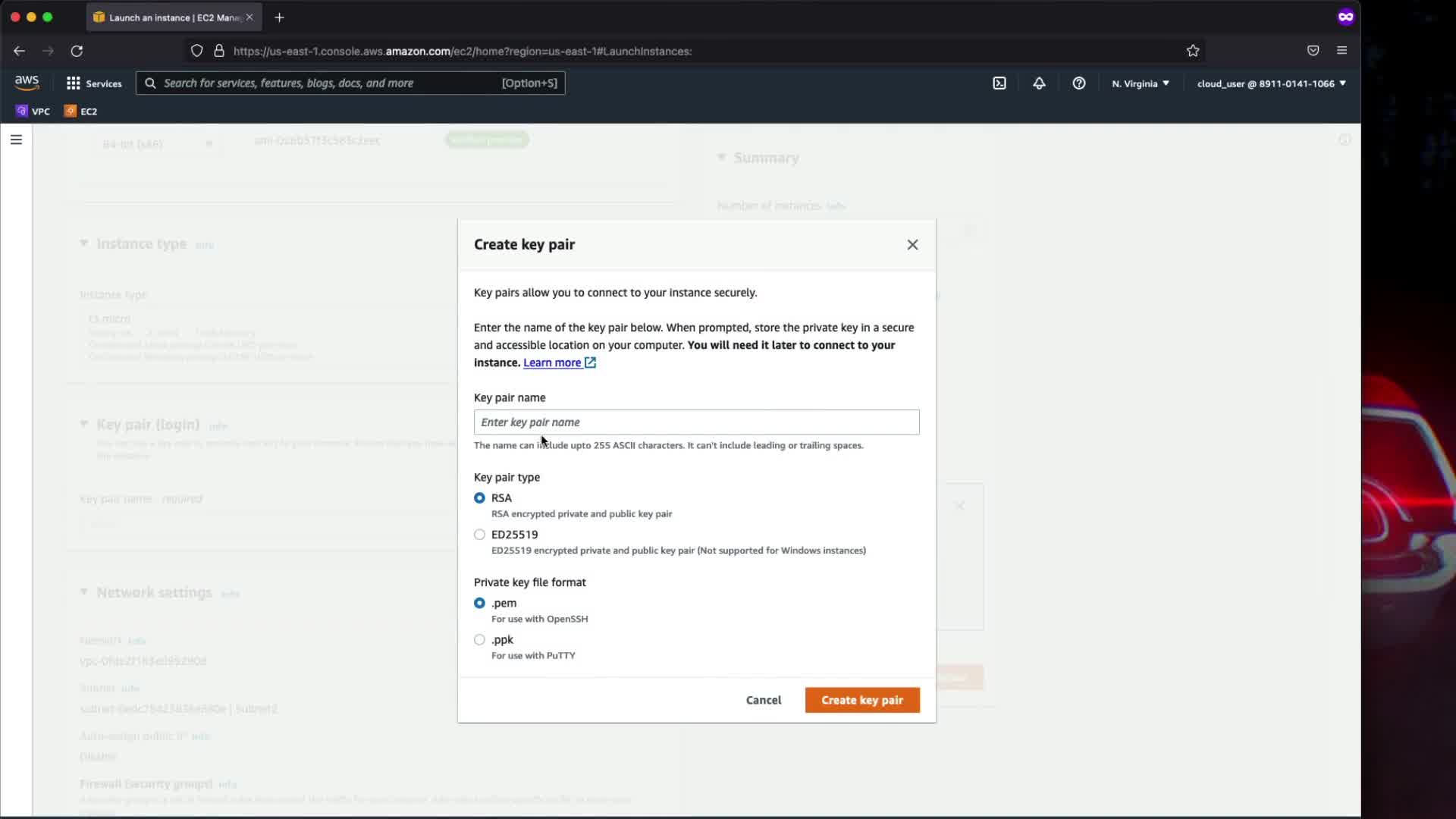1456x819 pixels.
Task: Click the AWS logo home icon
Action: coord(27,83)
